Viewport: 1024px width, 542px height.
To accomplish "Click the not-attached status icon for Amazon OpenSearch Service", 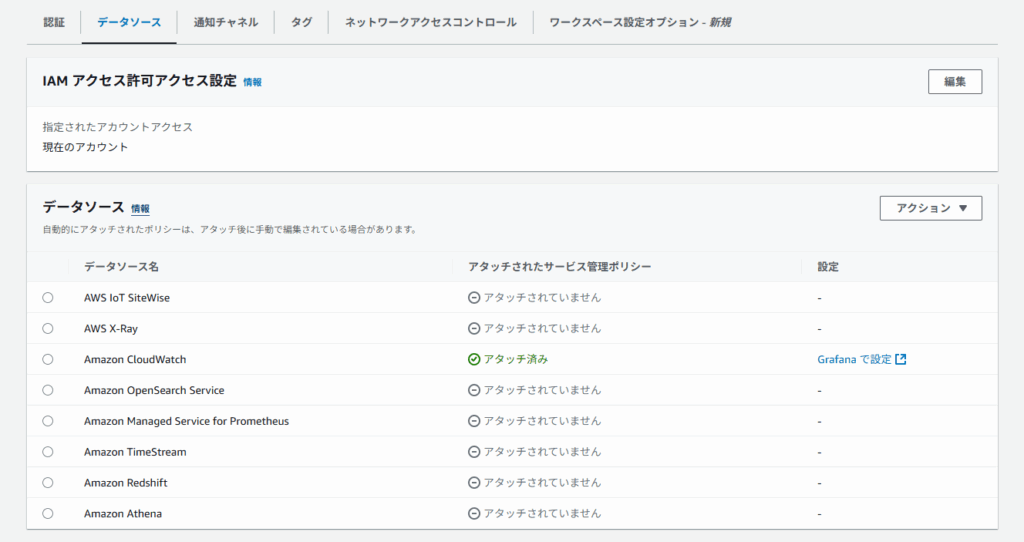I will tap(474, 390).
